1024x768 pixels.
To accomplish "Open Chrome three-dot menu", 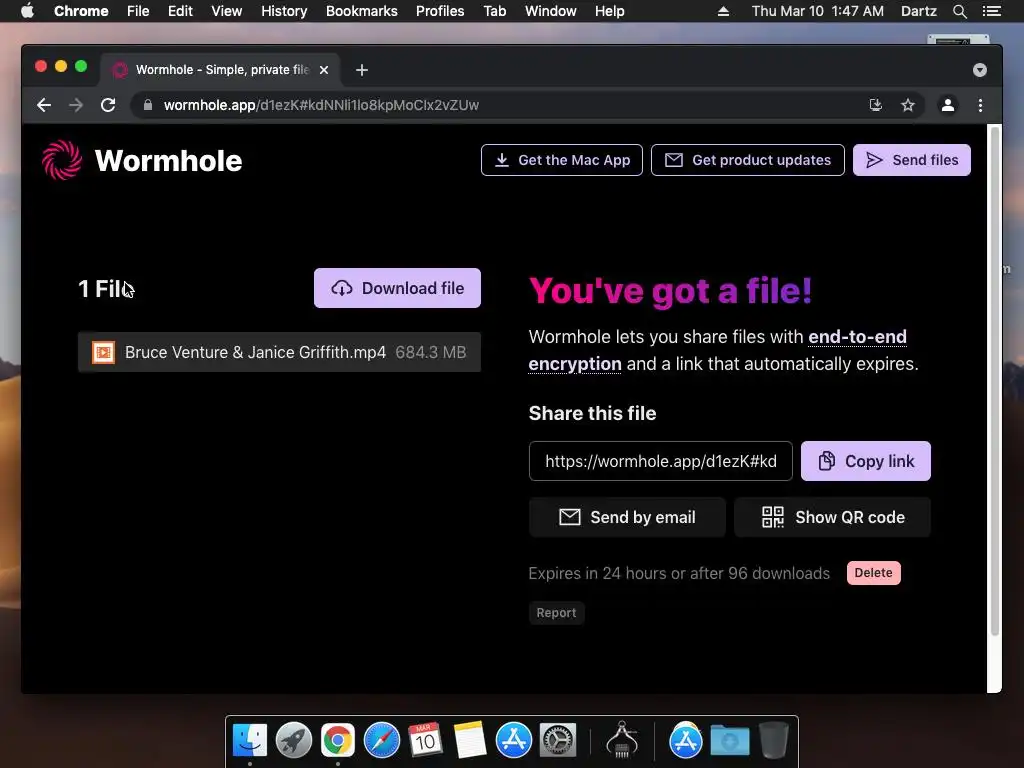I will [980, 105].
